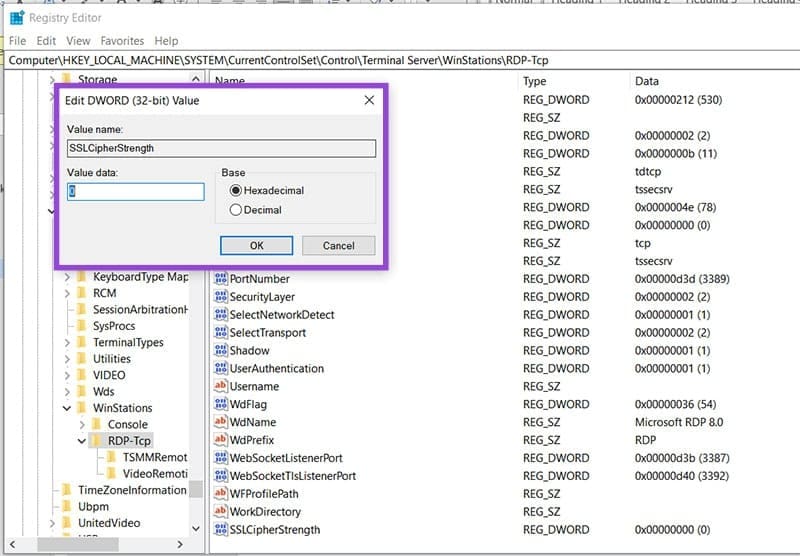Click the UnitedVideo folder icon
The image size is (800, 556).
(67, 522)
